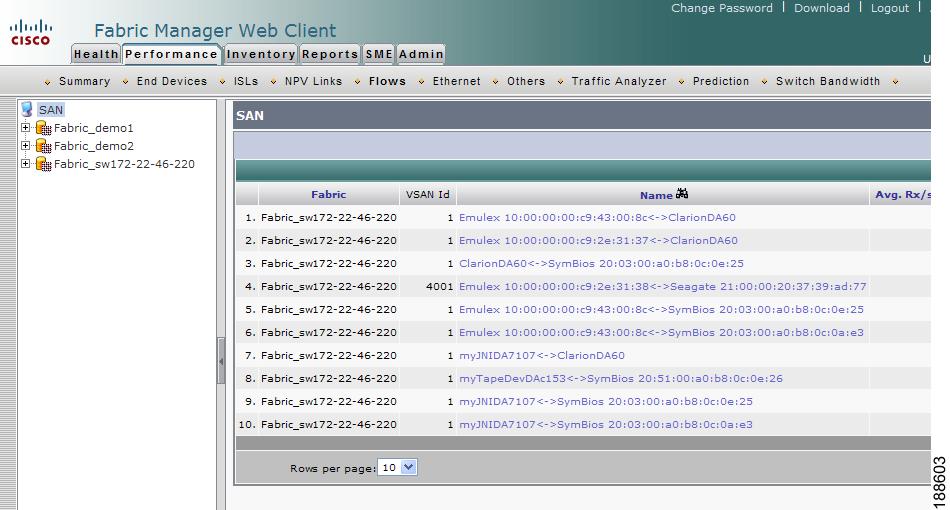Image resolution: width=950 pixels, height=510 pixels.
Task: Select Fabric_demo2 in the tree
Action: point(94,146)
